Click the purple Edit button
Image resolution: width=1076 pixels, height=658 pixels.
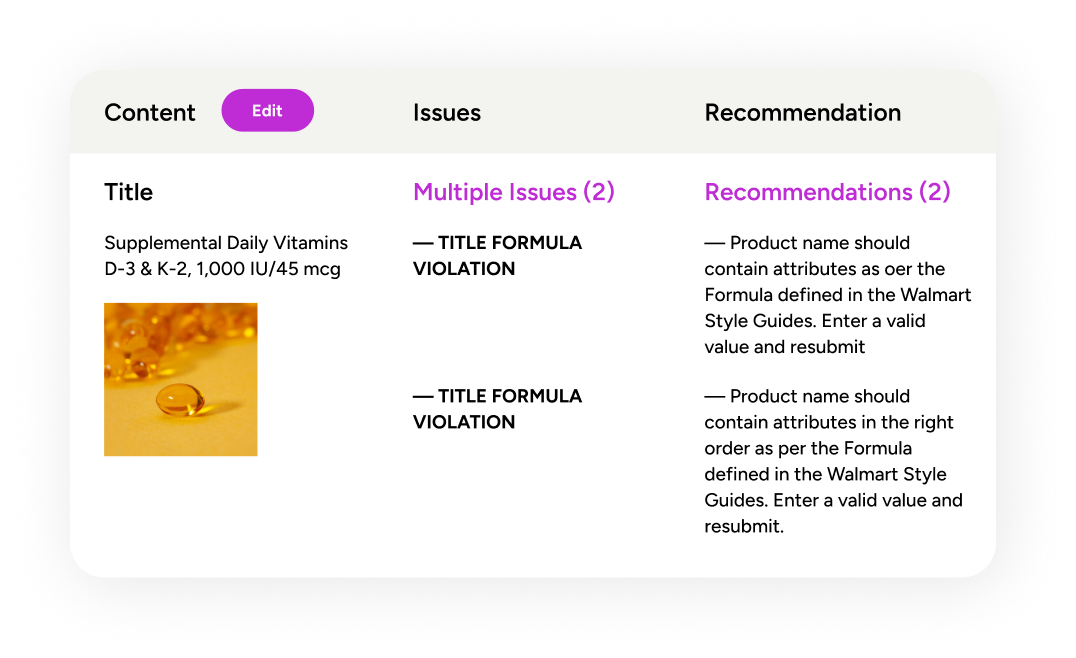coord(268,110)
